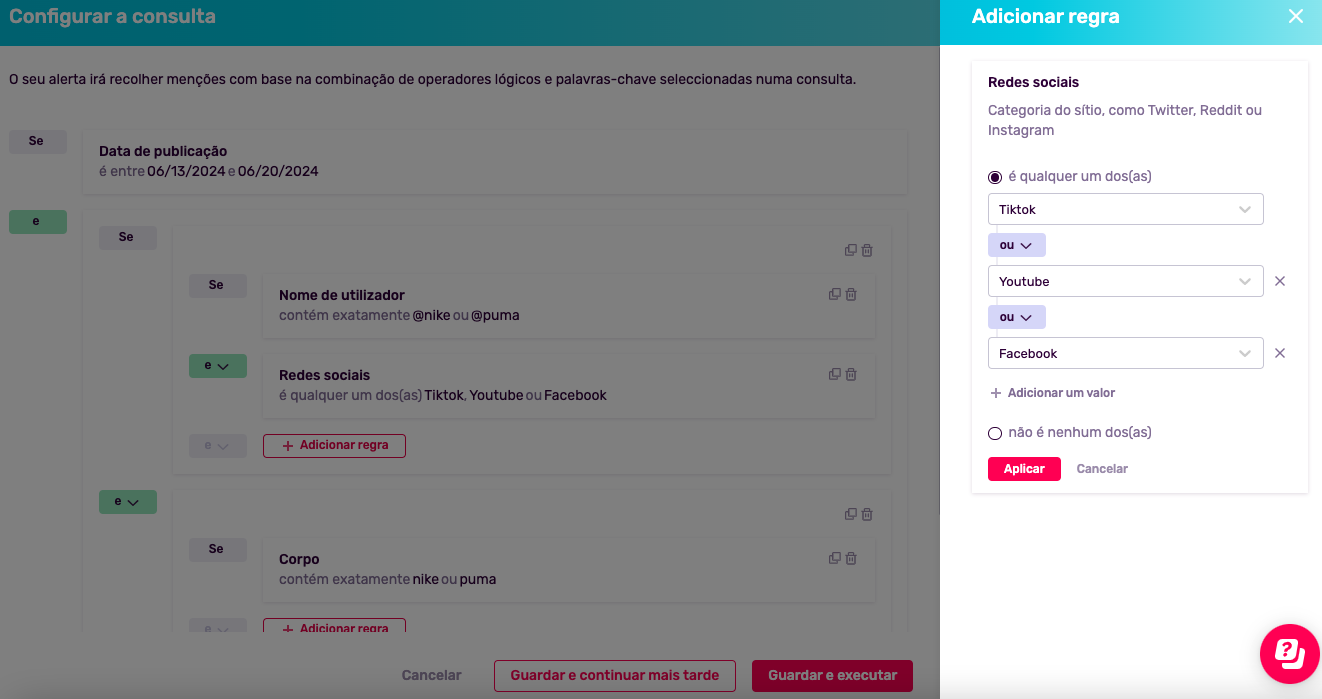The height and width of the screenshot is (699, 1322).
Task: Delete the Corpo rule
Action: (x=851, y=558)
